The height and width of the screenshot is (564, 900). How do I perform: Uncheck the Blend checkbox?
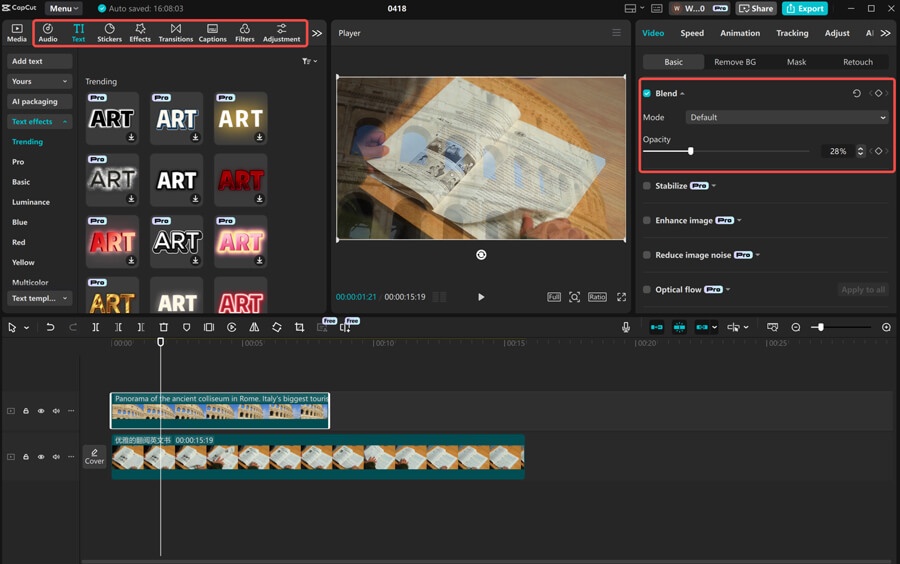(647, 93)
